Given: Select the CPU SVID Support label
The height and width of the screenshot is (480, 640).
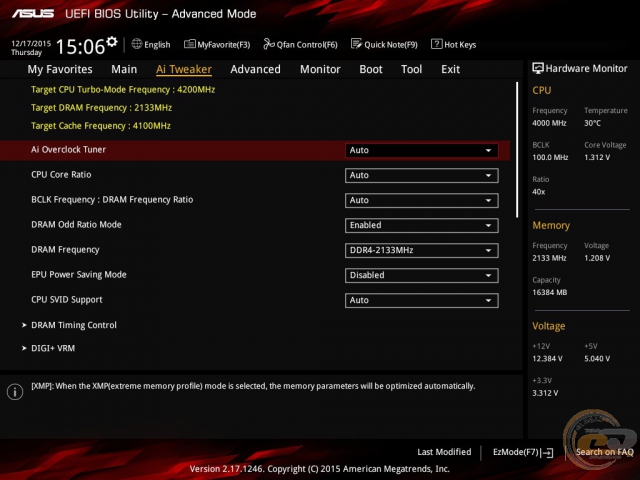Looking at the screenshot, I should coord(67,300).
